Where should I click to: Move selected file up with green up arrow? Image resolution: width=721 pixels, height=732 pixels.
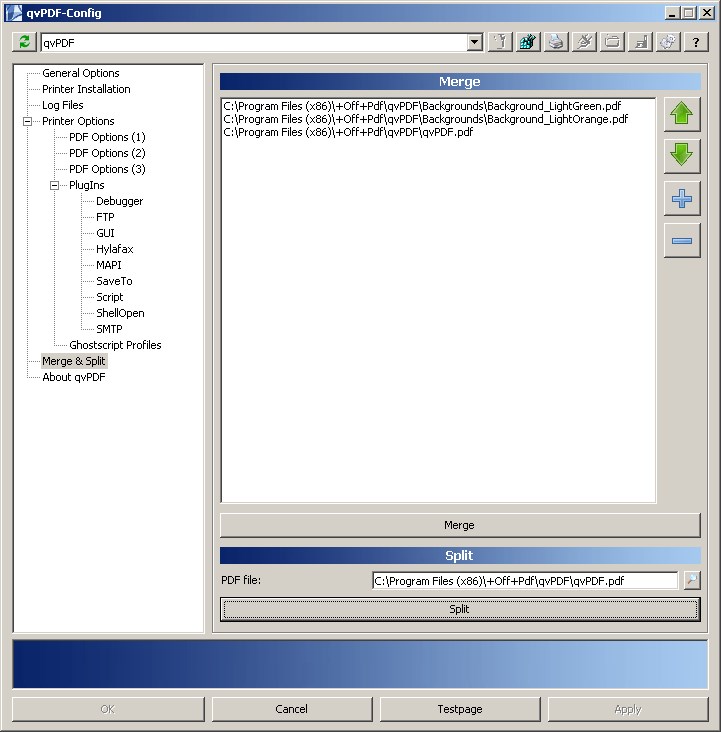coord(682,114)
